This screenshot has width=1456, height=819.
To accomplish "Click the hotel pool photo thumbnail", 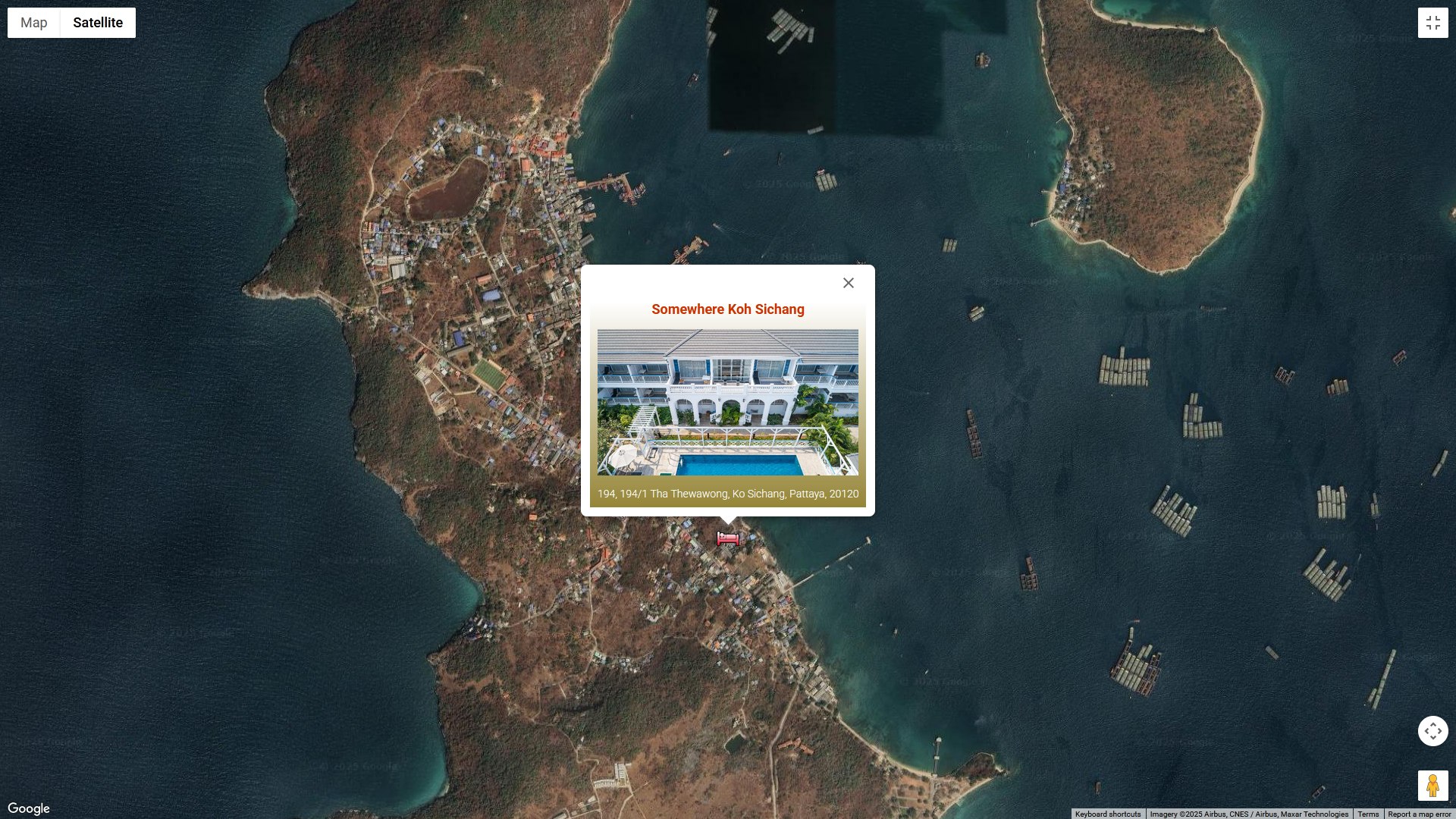I will click(x=727, y=402).
